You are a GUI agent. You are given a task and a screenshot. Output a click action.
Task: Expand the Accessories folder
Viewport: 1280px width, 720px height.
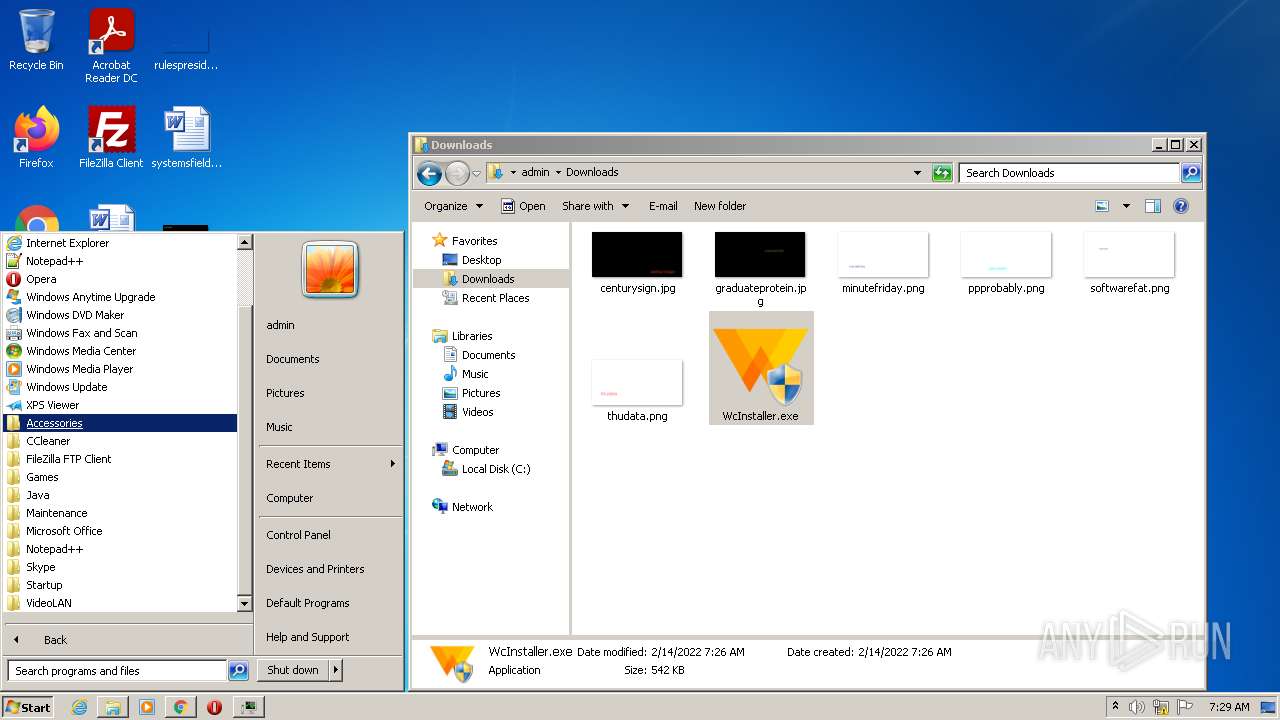coord(120,423)
